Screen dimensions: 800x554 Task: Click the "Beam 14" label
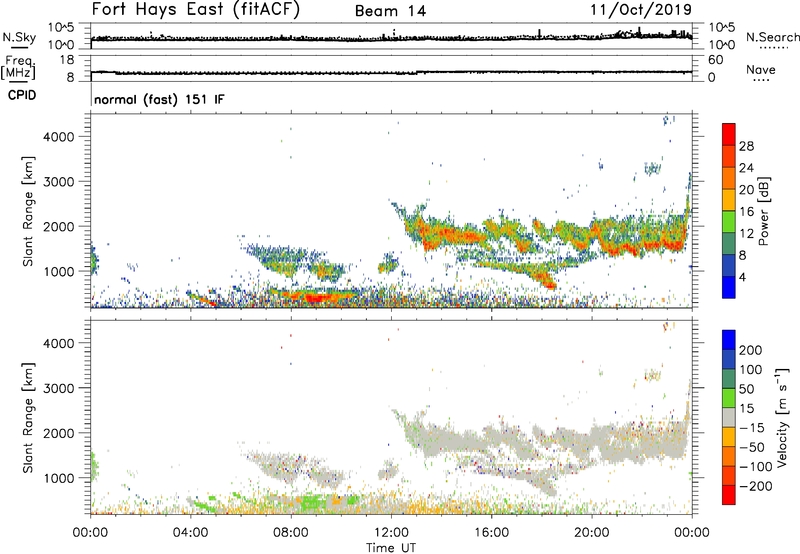point(390,11)
